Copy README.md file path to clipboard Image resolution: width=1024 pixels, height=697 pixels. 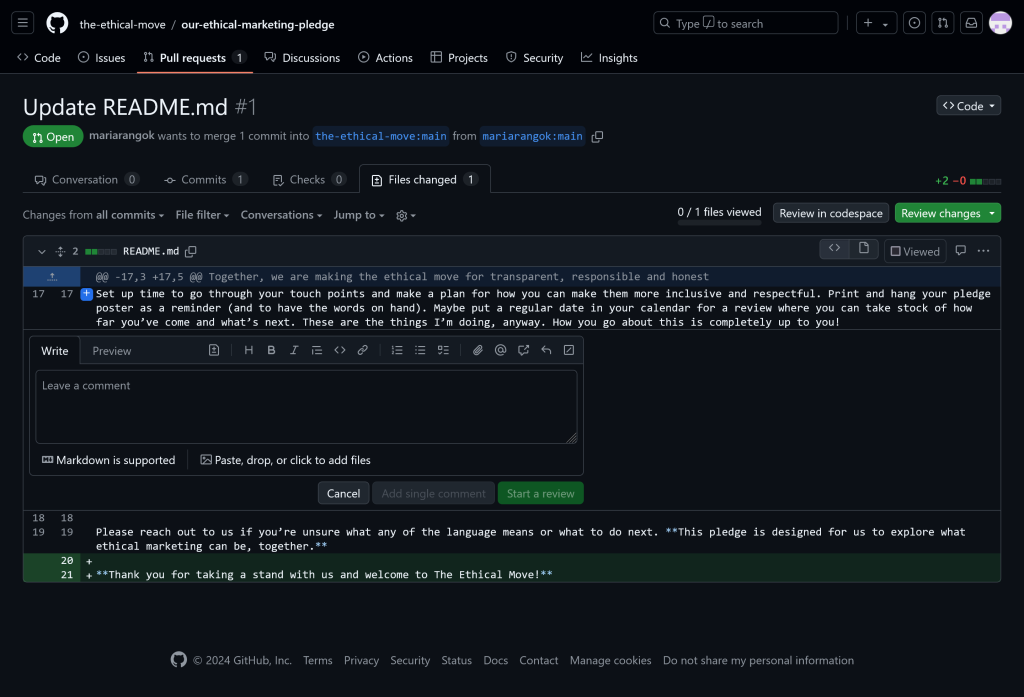(191, 252)
